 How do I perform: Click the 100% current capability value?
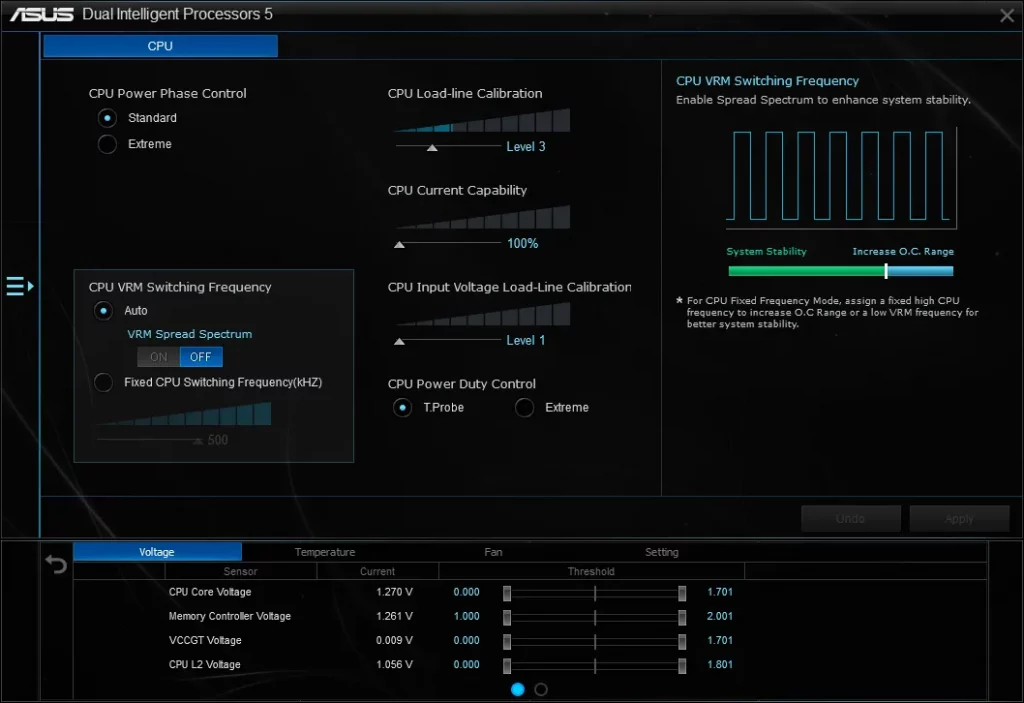522,244
